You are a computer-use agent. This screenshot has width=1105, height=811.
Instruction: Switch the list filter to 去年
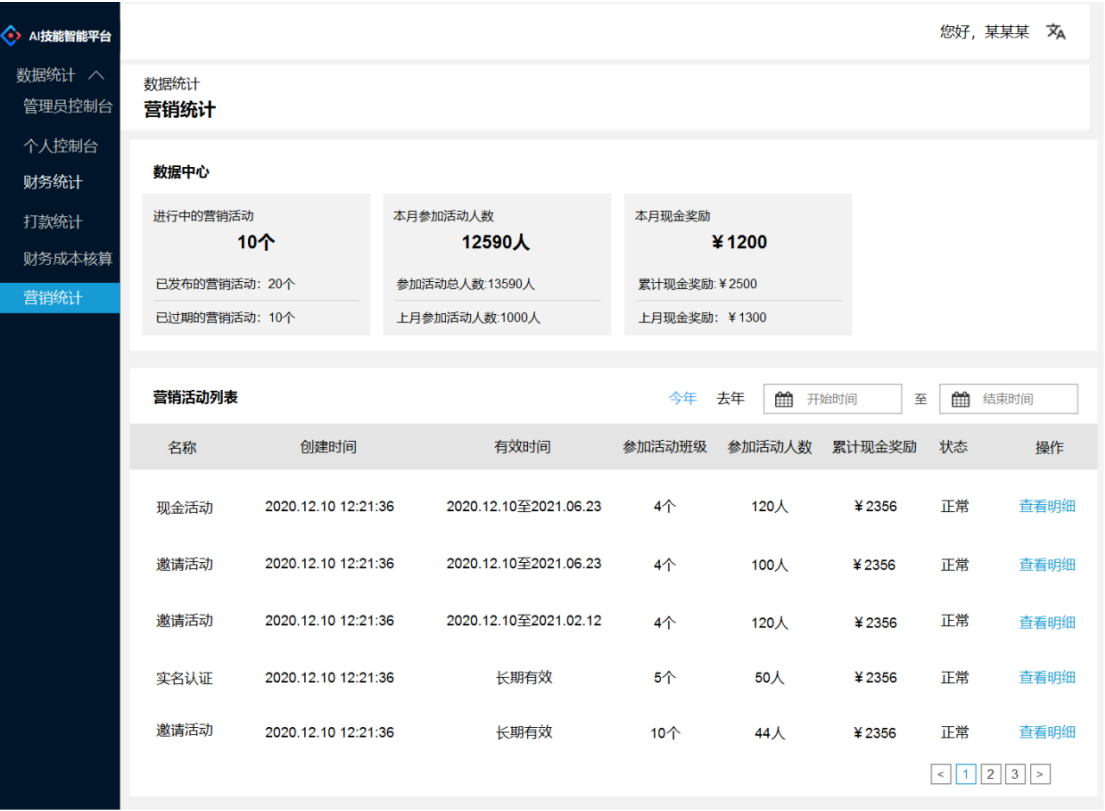731,398
